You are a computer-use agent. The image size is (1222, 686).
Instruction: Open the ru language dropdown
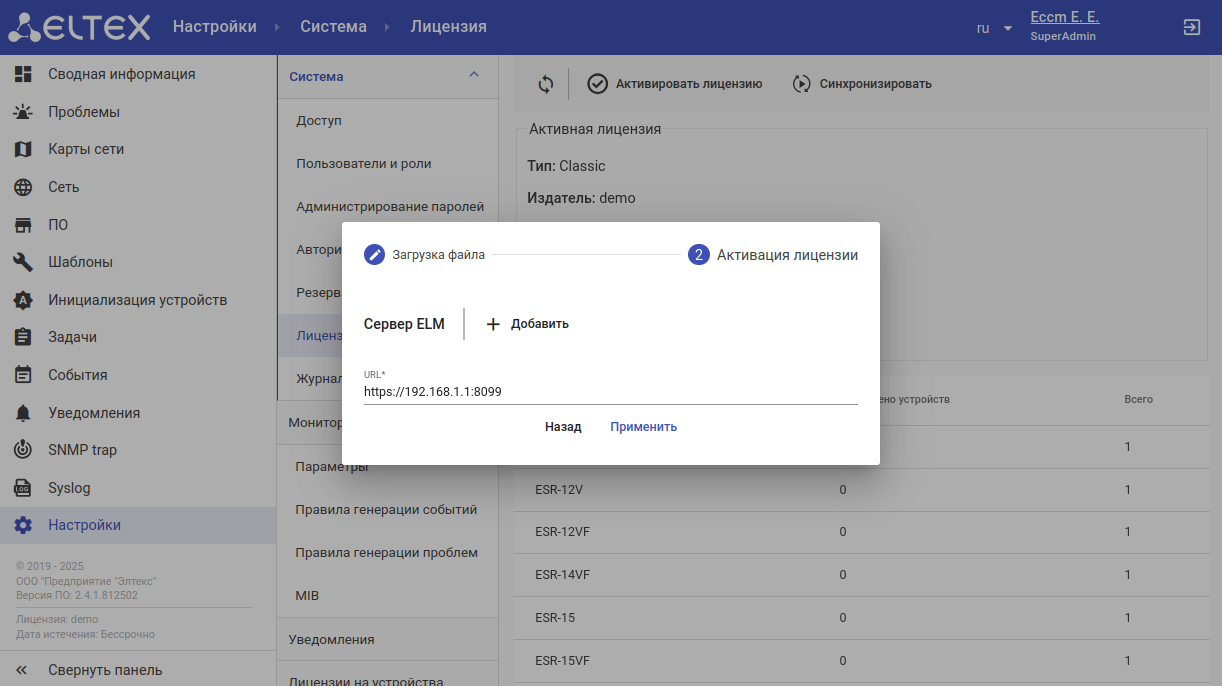pos(994,28)
